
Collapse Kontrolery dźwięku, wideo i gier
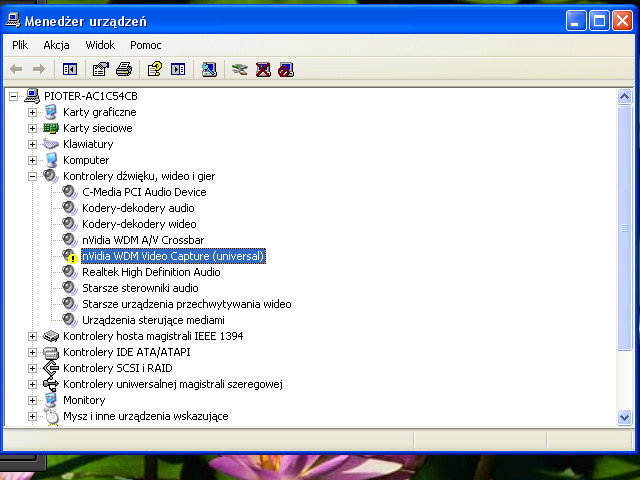coord(32,176)
